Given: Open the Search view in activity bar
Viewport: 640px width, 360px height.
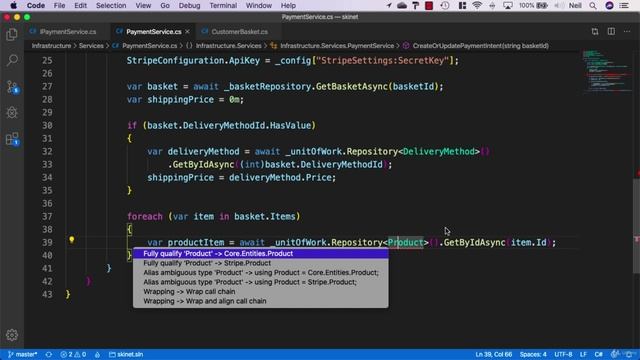Looking at the screenshot, I should coord(12,61).
